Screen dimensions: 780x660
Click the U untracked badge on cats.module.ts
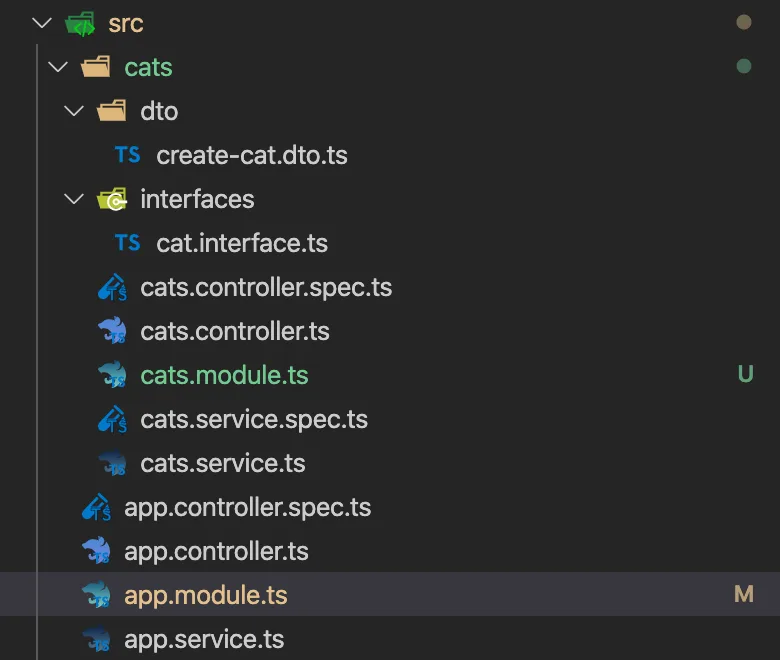[x=745, y=374]
